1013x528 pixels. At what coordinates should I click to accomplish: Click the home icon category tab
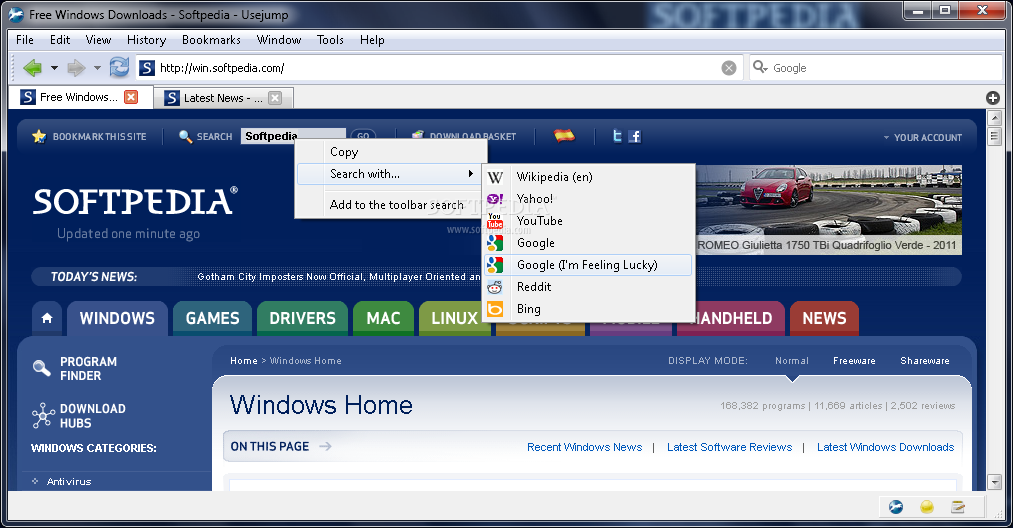(47, 318)
